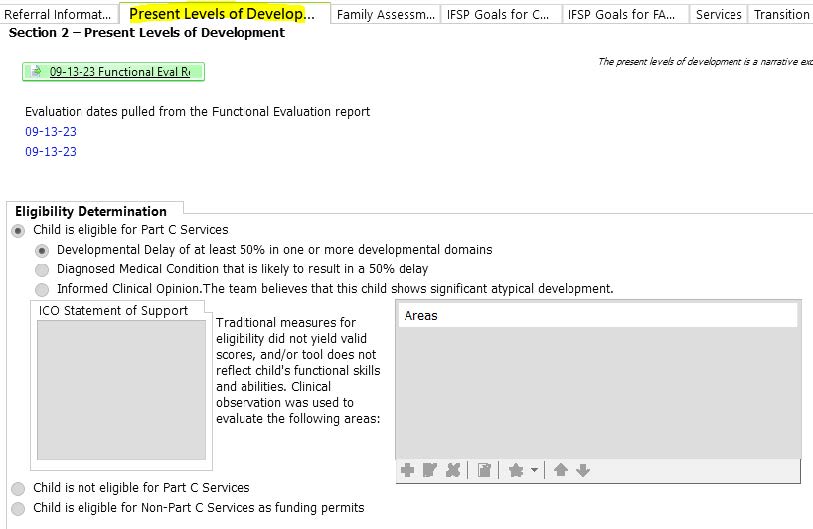This screenshot has width=813, height=529.
Task: Choose Developmental Delay of at least 50% option
Action: 42,250
